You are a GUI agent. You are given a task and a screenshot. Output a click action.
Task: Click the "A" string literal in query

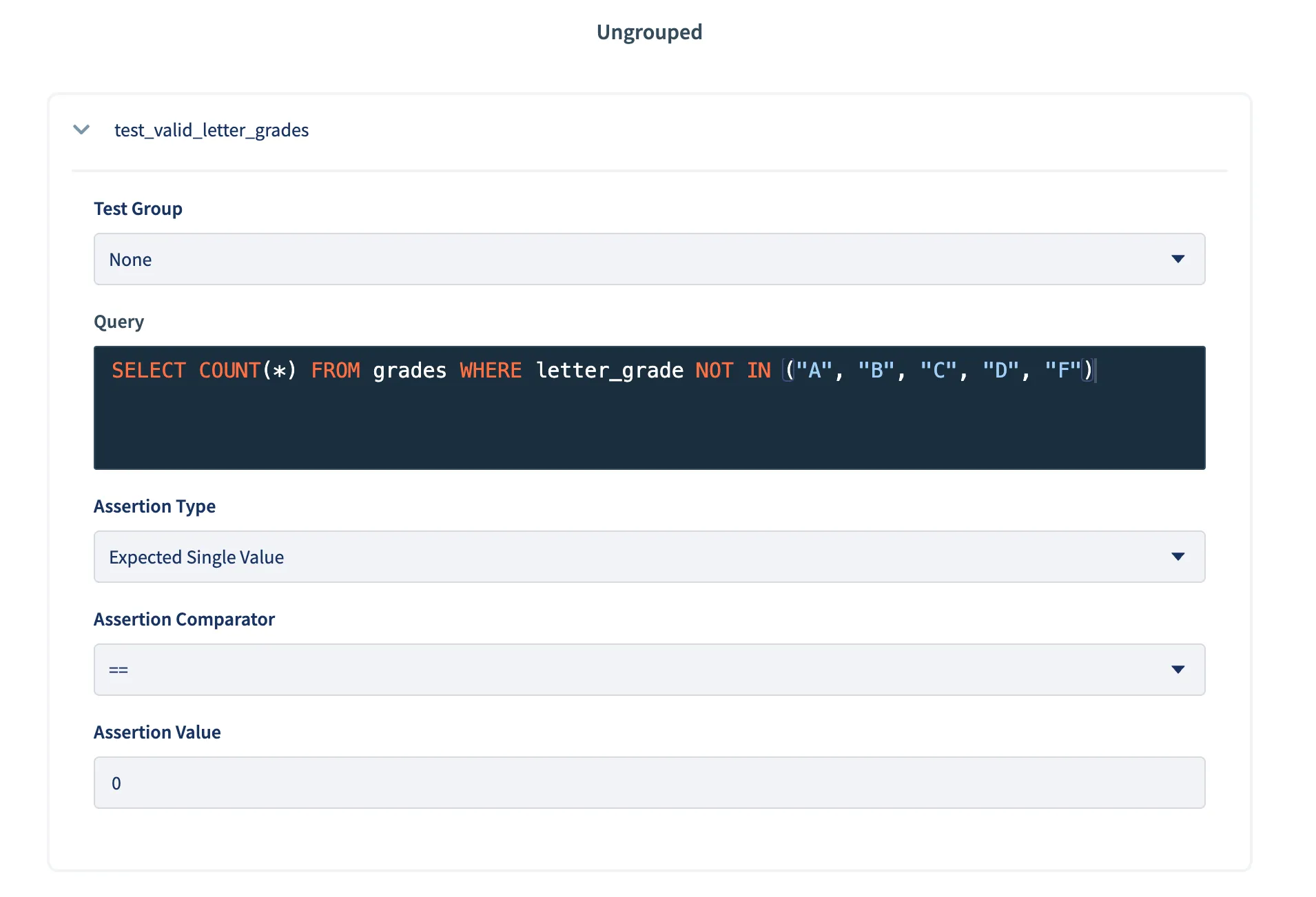[x=814, y=371]
